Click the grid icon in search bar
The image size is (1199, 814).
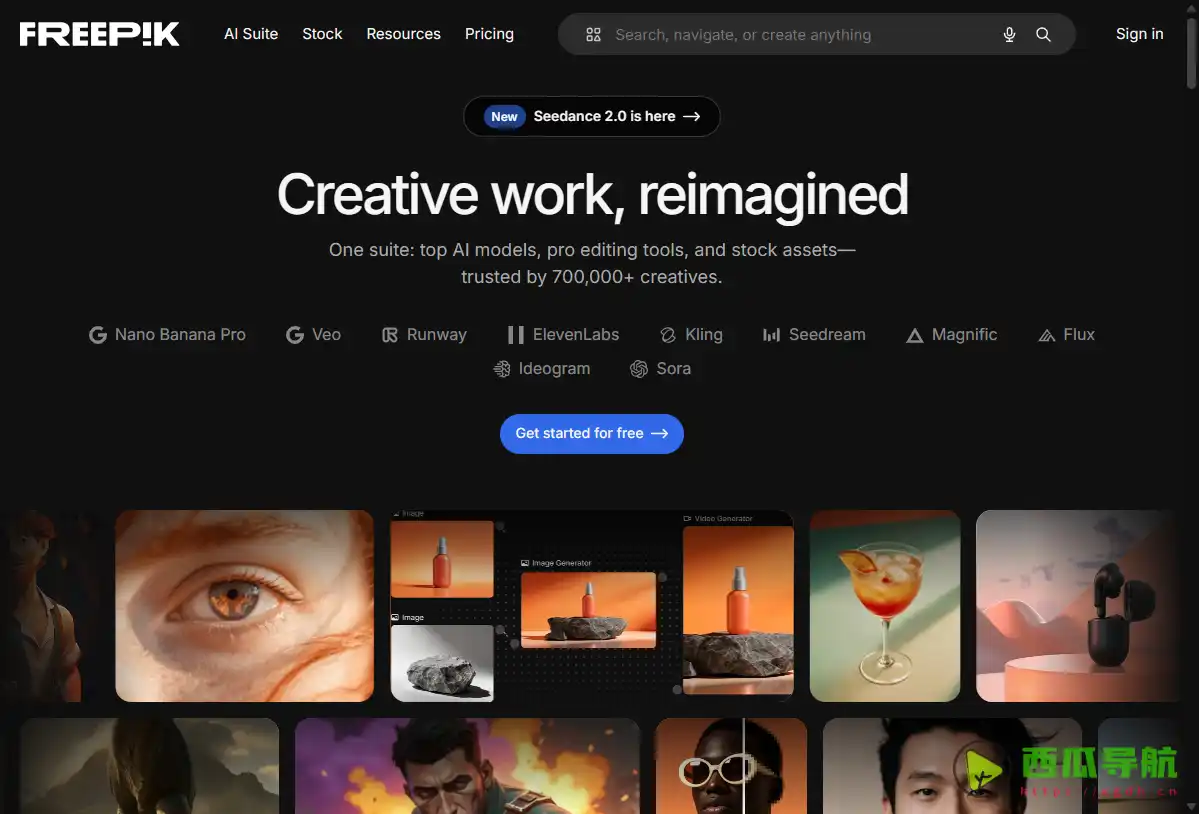click(x=593, y=35)
